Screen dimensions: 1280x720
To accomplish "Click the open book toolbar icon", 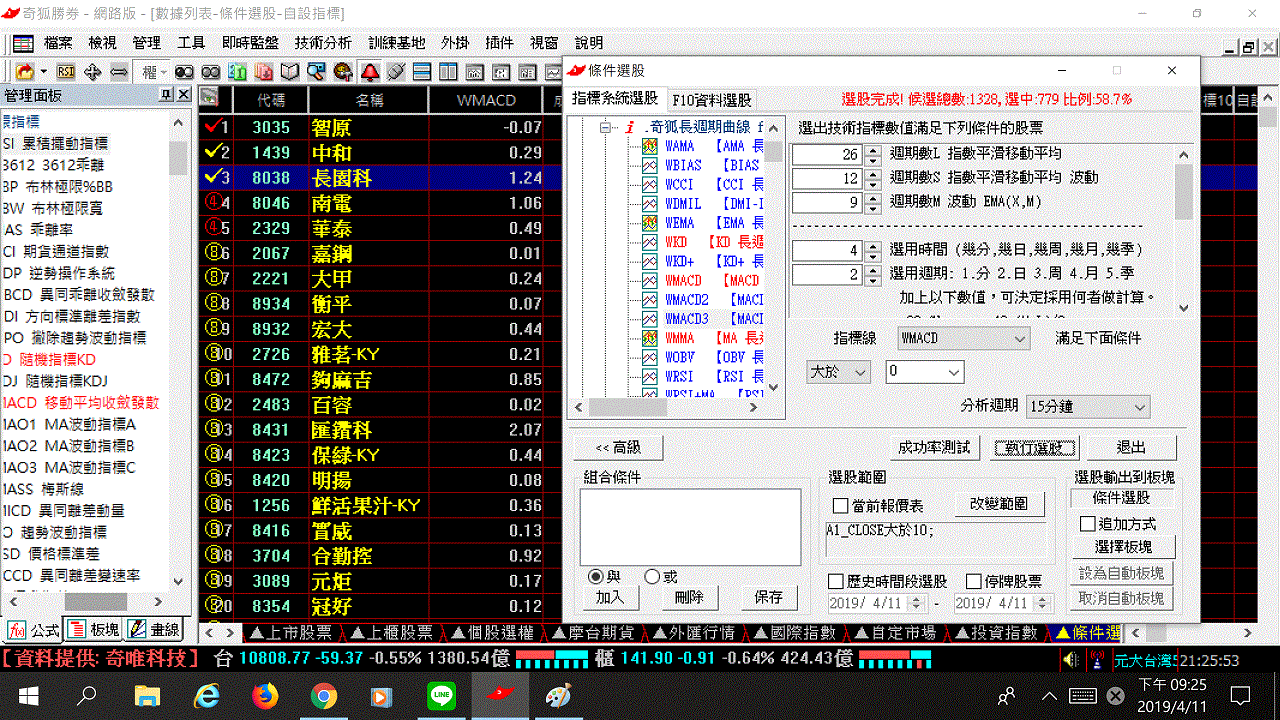I will [x=290, y=72].
